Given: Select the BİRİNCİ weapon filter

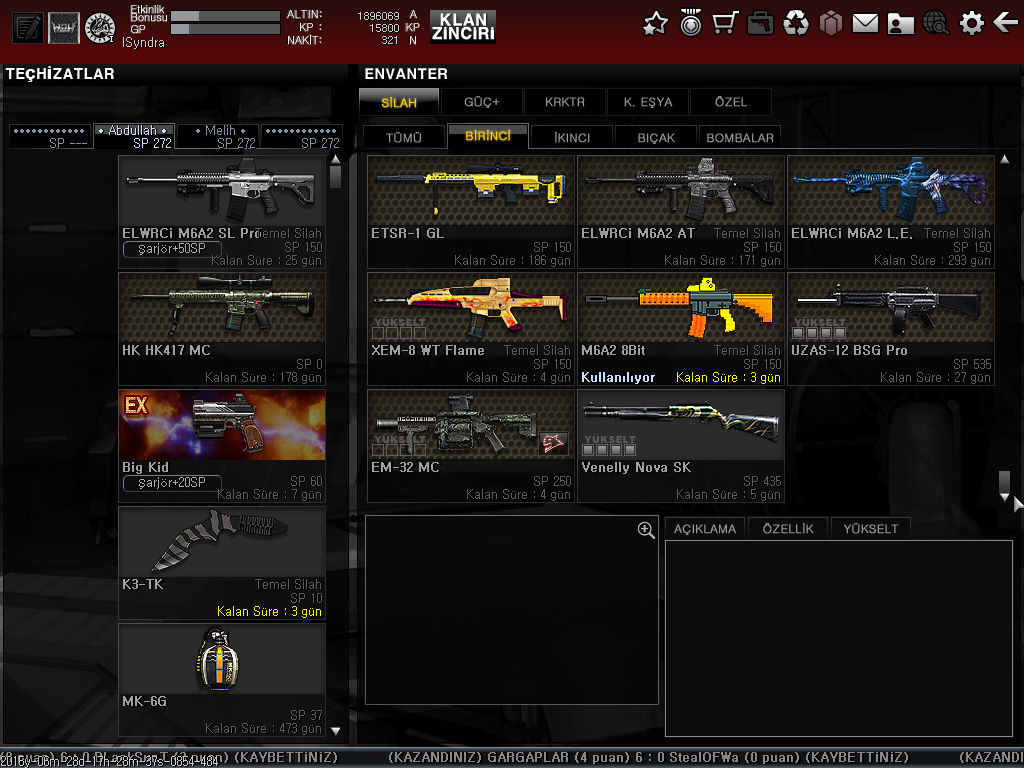Looking at the screenshot, I should 488,136.
